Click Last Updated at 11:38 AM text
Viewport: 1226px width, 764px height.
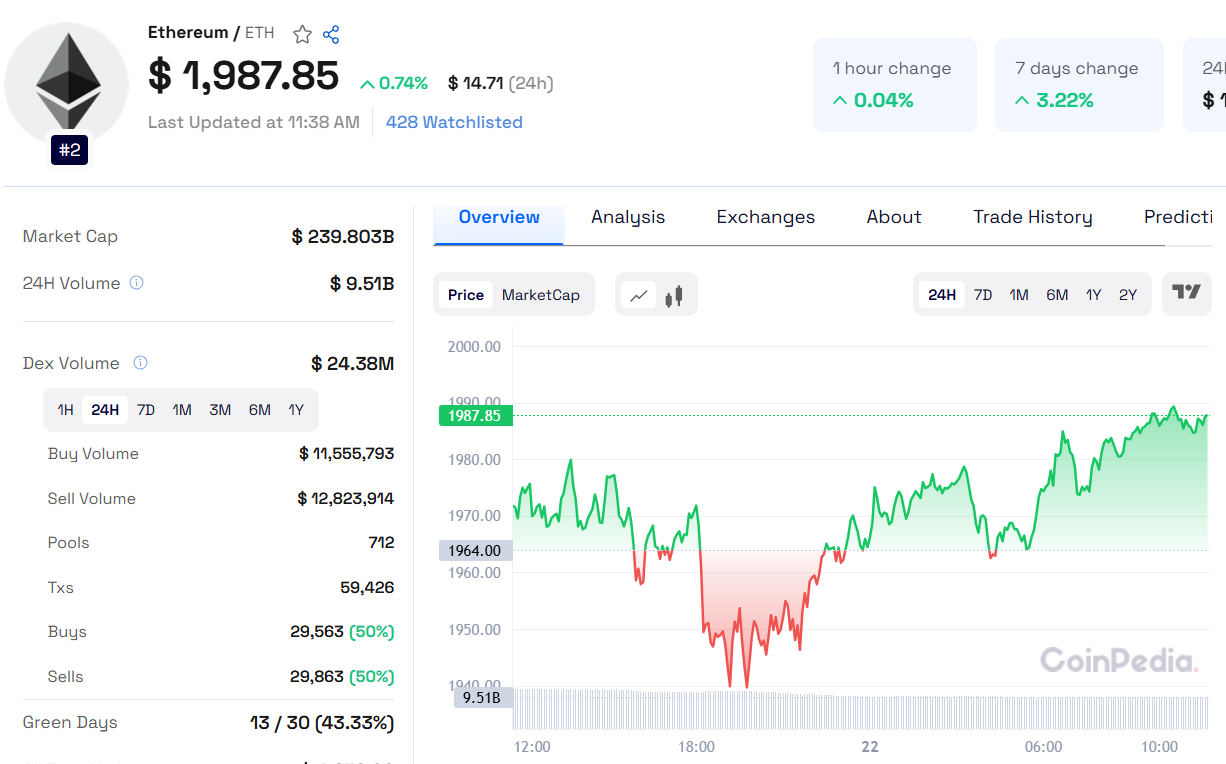point(254,122)
